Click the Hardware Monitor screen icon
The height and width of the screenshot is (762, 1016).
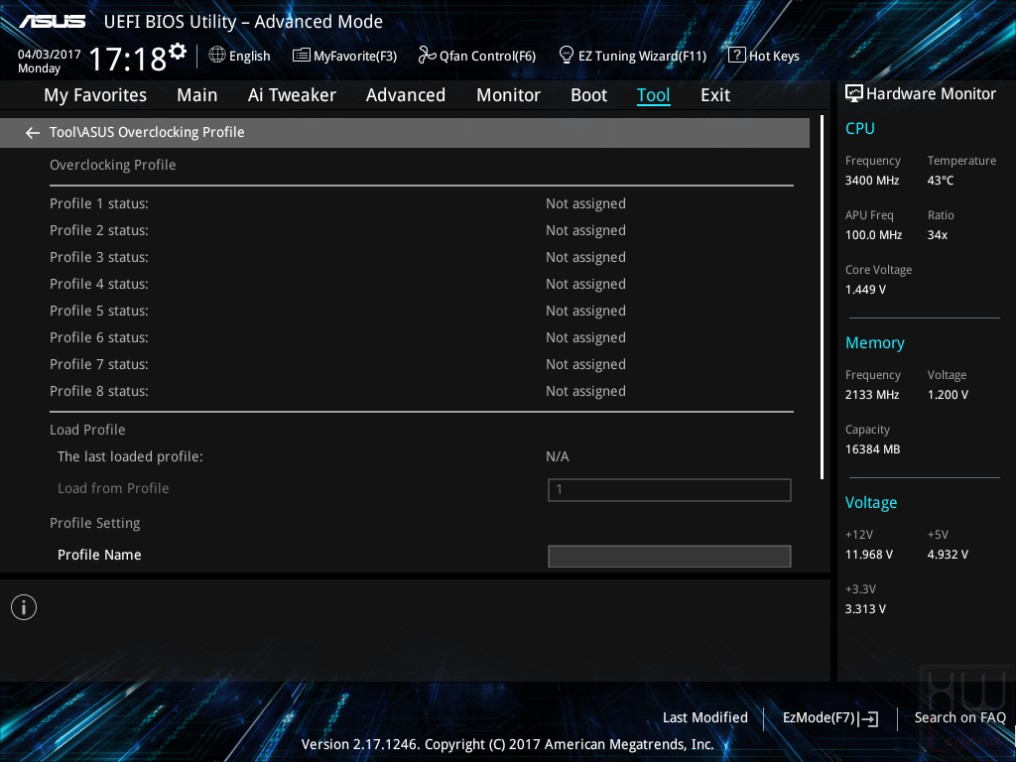(854, 93)
